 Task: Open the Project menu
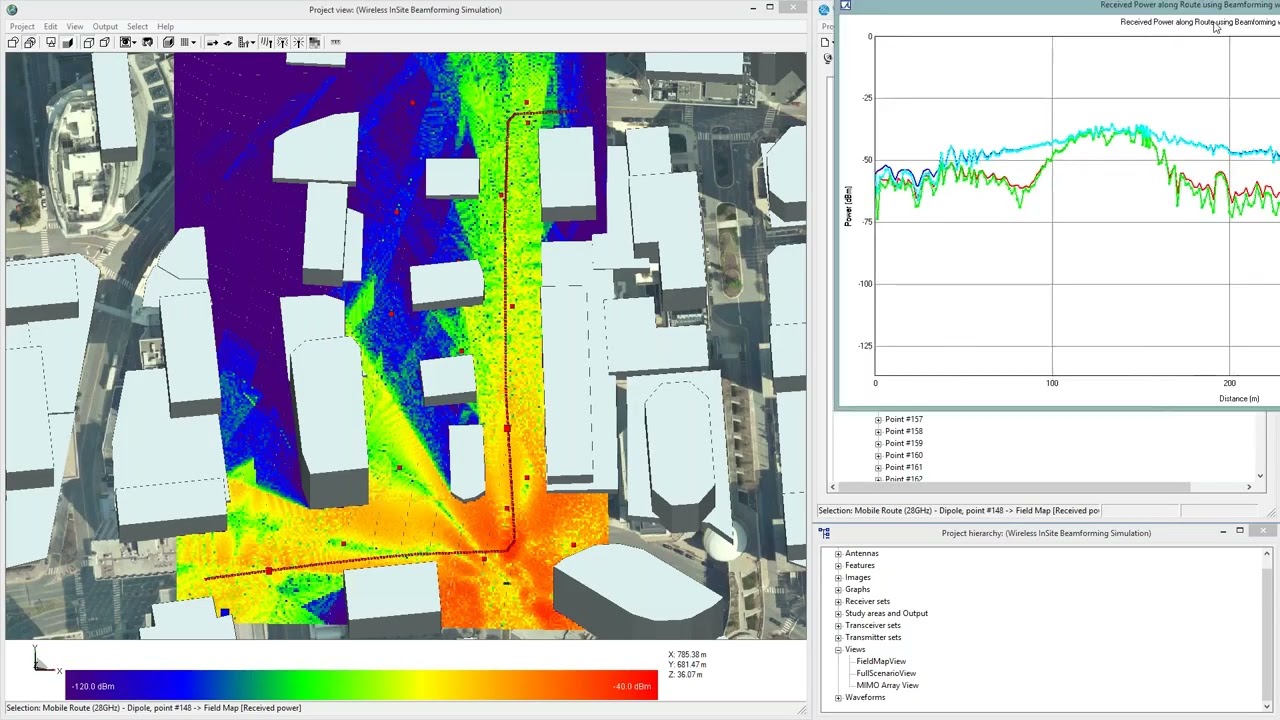21,26
